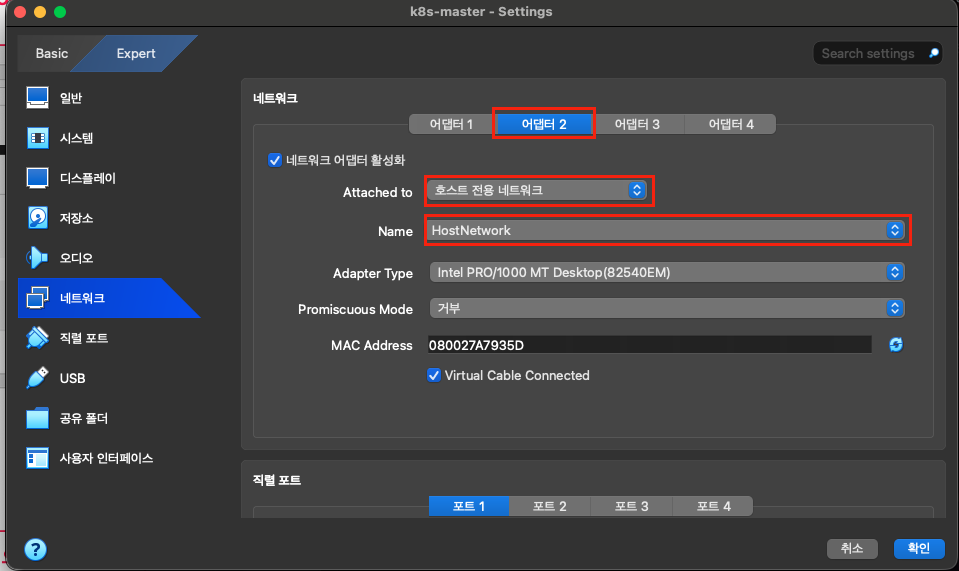Select the 시스템 sidebar label
The height and width of the screenshot is (571, 959).
click(76, 138)
